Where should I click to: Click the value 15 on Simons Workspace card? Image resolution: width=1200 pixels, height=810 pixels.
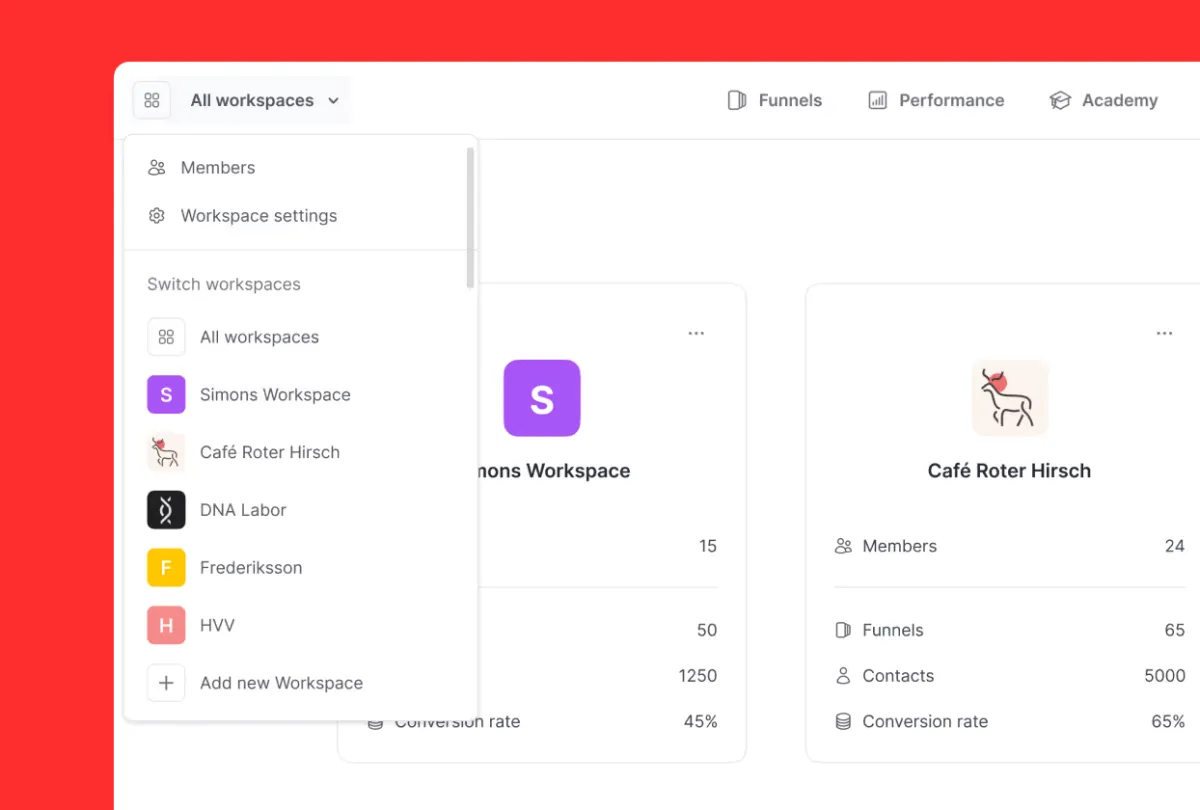tap(708, 546)
